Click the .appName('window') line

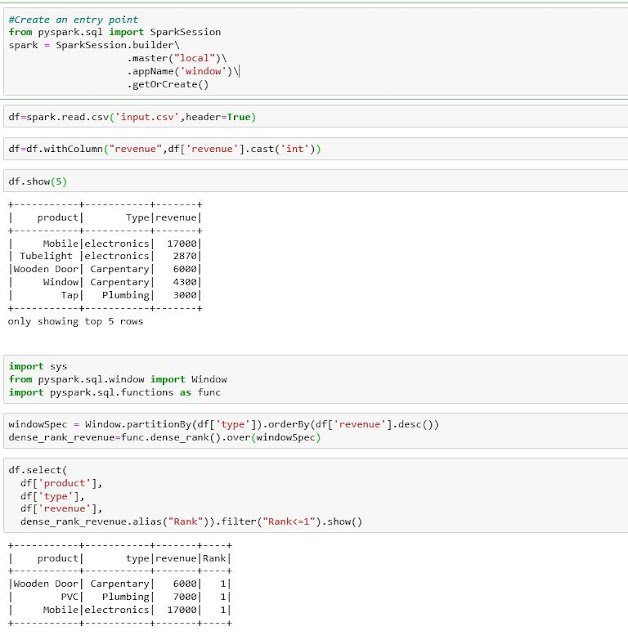click(x=183, y=71)
